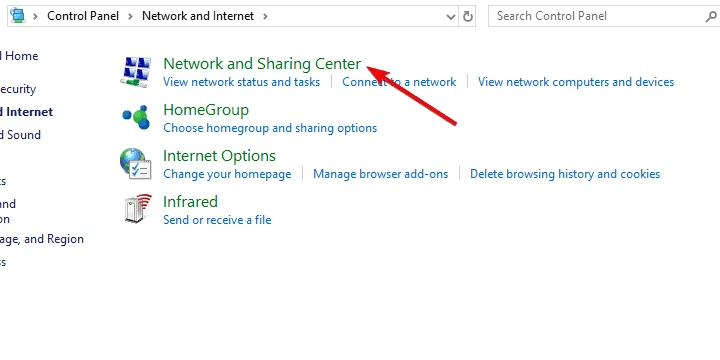Expand the chevron before Control Panel breadcrumb
This screenshot has width=720, height=360.
(35, 17)
